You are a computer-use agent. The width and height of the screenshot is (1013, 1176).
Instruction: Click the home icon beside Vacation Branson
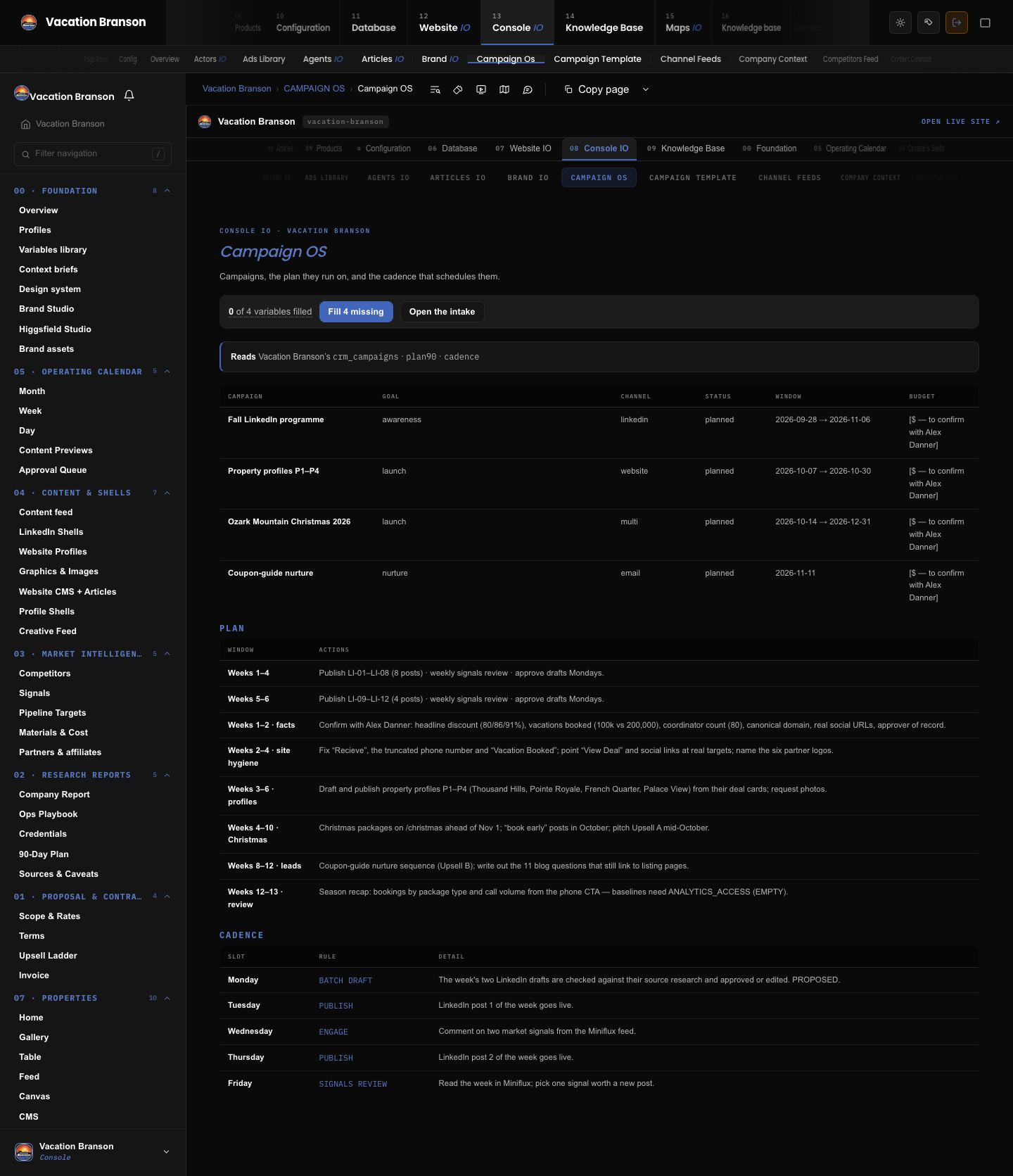pyautogui.click(x=26, y=124)
